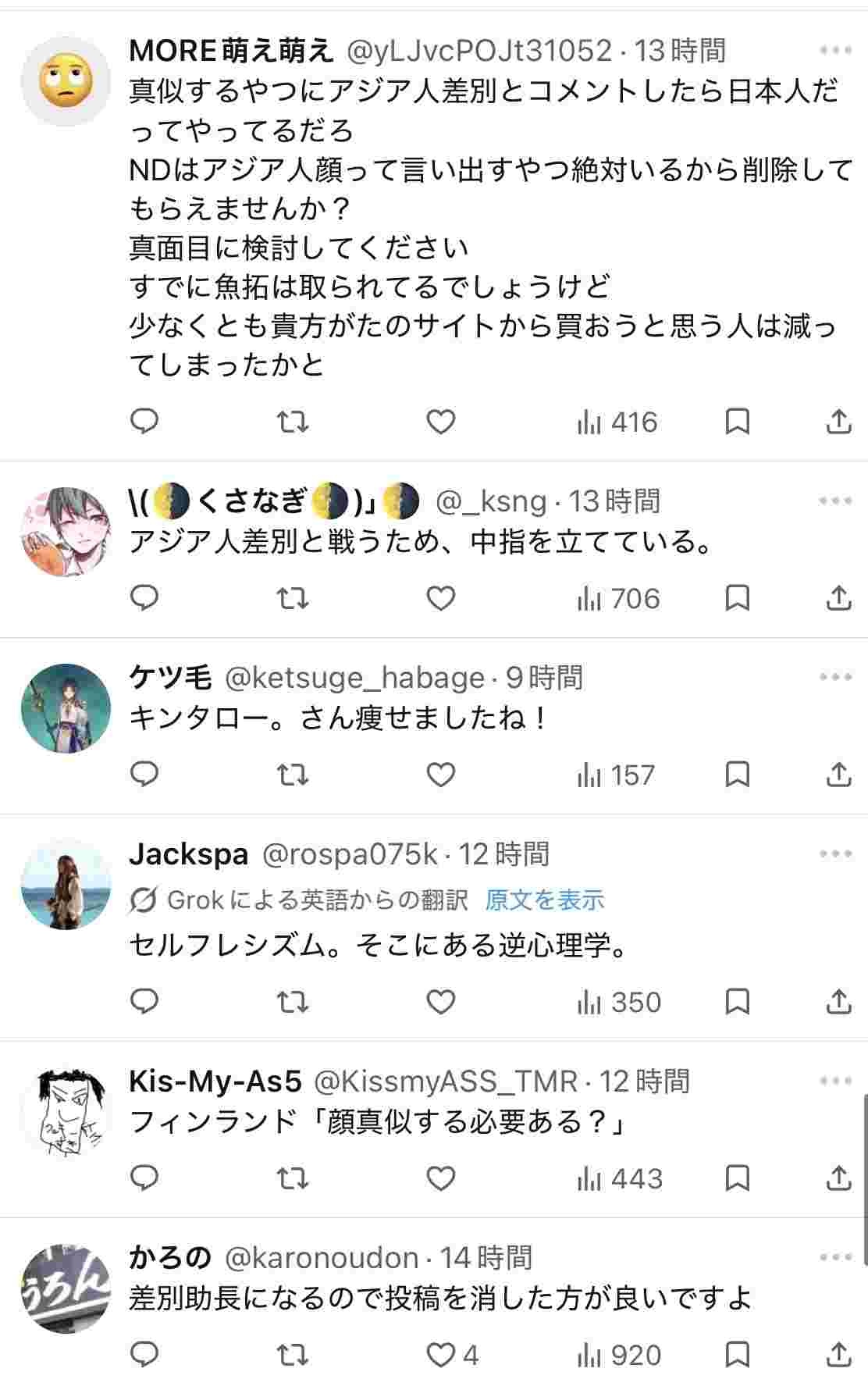Open more options on Jackspa's post

[x=835, y=853]
